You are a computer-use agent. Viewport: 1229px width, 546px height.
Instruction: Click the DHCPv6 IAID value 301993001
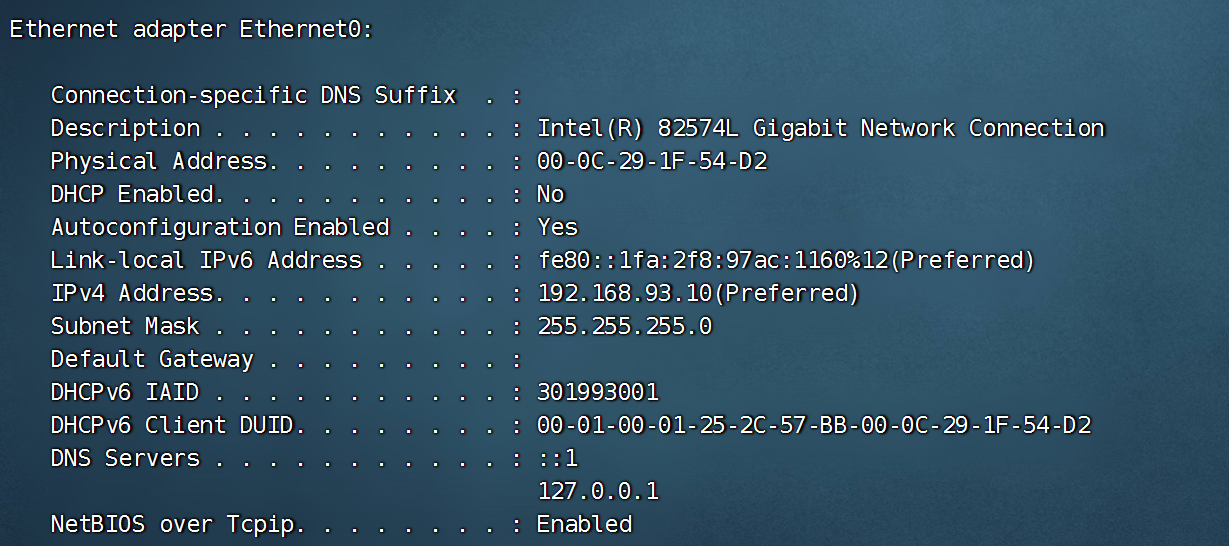pyautogui.click(x=598, y=392)
